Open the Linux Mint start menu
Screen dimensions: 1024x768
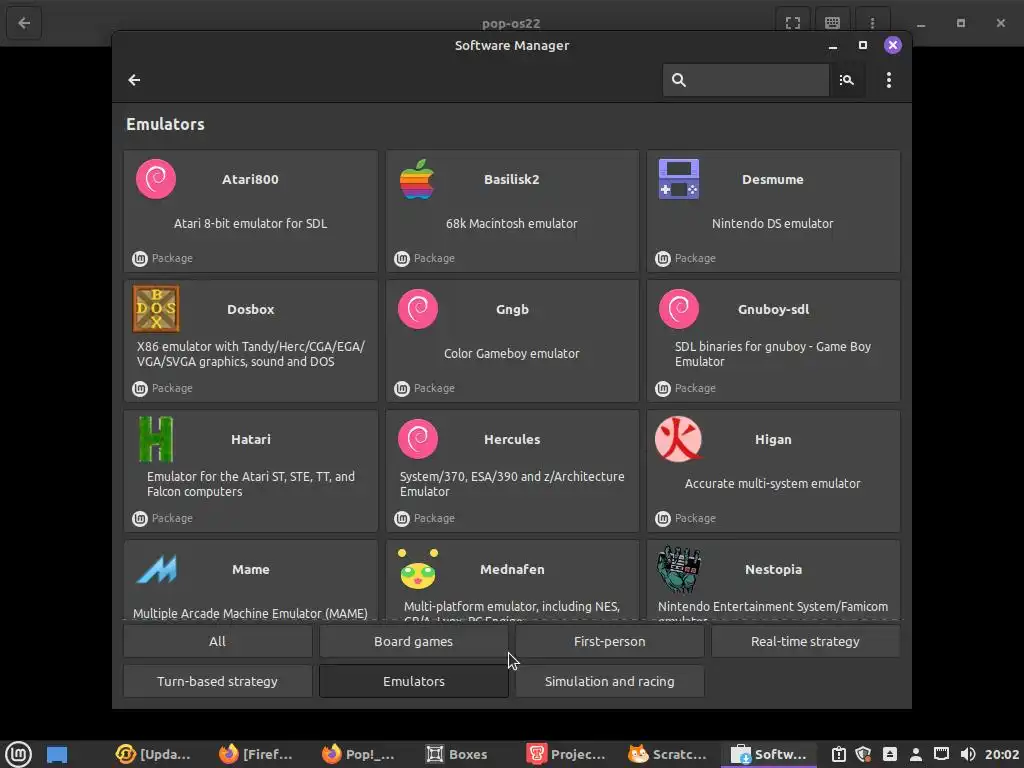coord(18,754)
